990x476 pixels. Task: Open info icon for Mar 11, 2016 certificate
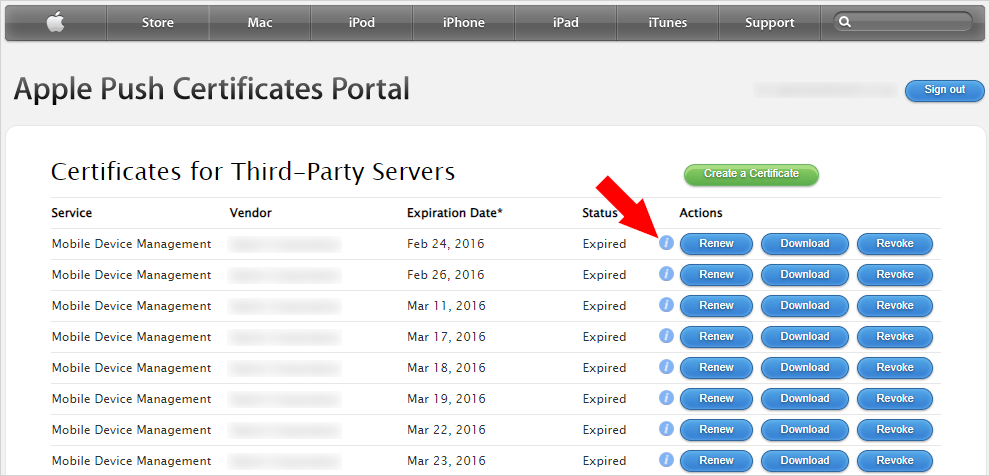[666, 305]
